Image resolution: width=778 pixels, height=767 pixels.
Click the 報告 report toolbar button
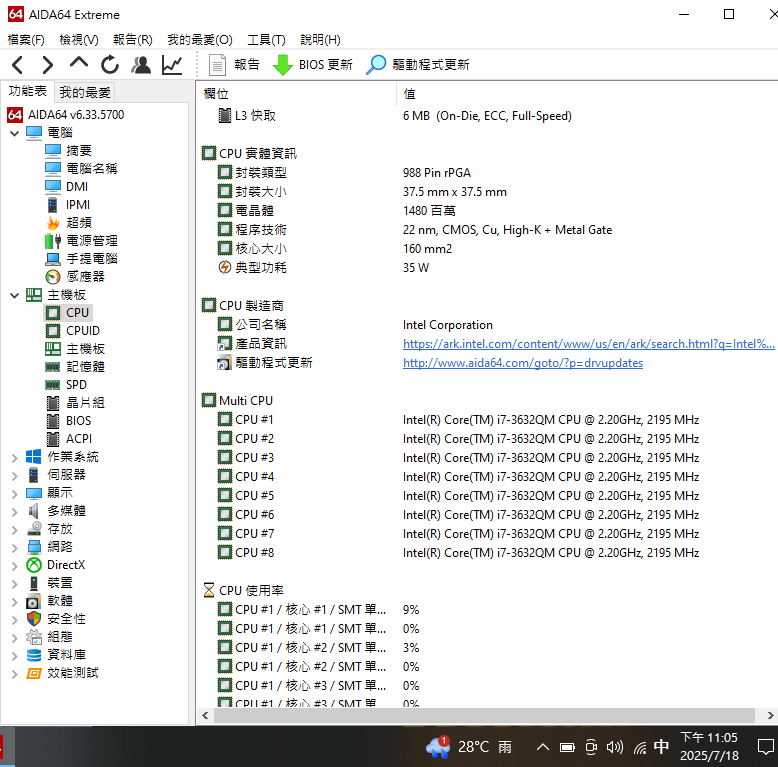(234, 65)
